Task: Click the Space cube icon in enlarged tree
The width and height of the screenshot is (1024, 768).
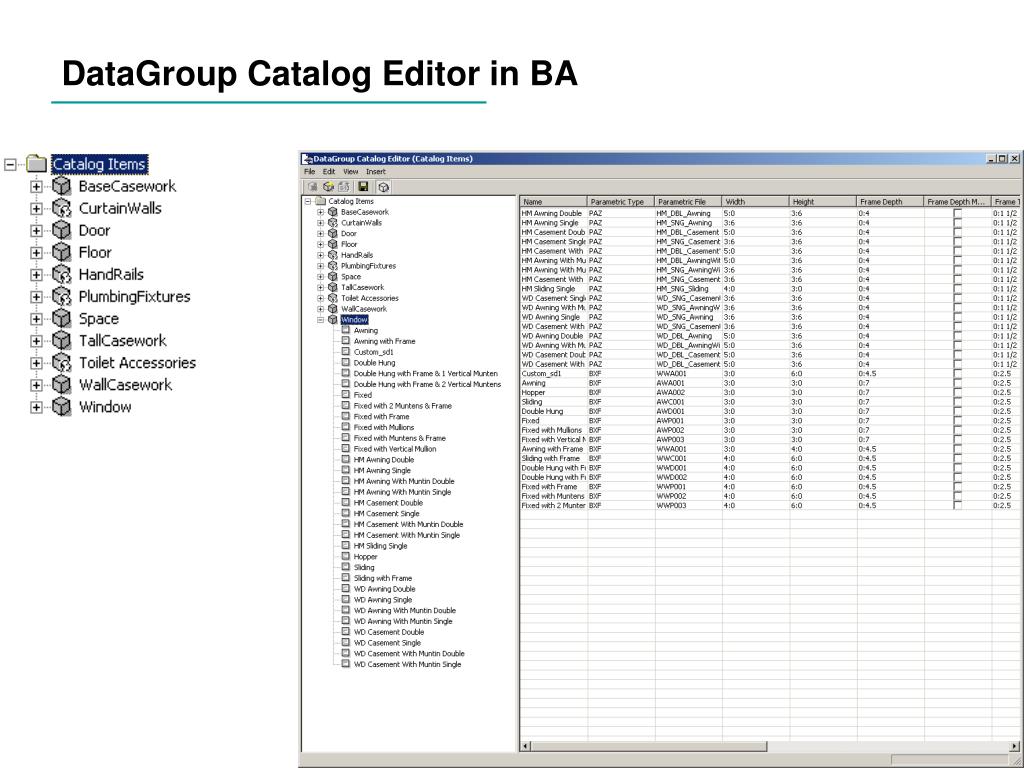Action: pos(61,319)
